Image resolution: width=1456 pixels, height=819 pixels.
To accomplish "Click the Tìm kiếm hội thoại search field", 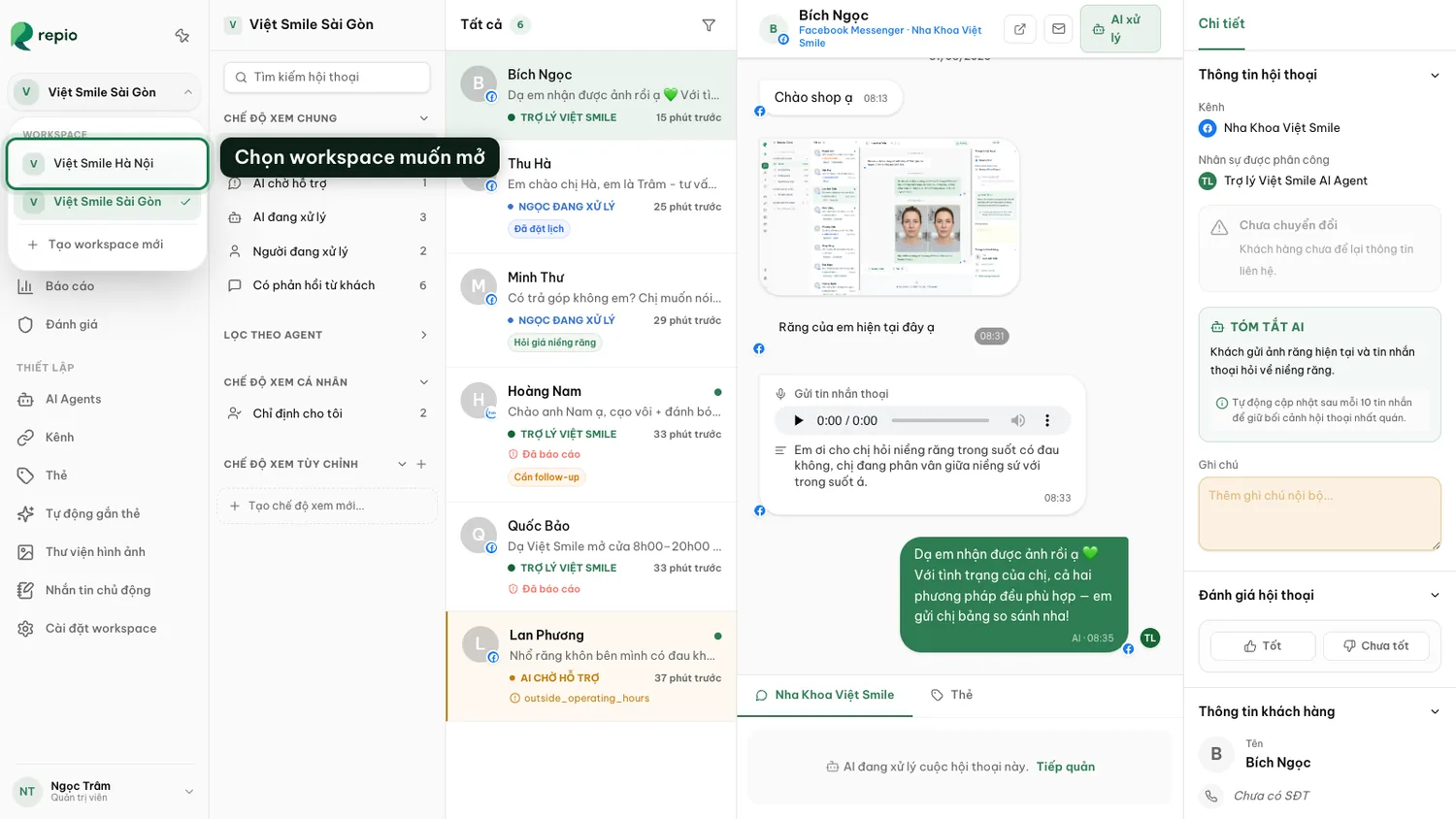I will pyautogui.click(x=327, y=78).
